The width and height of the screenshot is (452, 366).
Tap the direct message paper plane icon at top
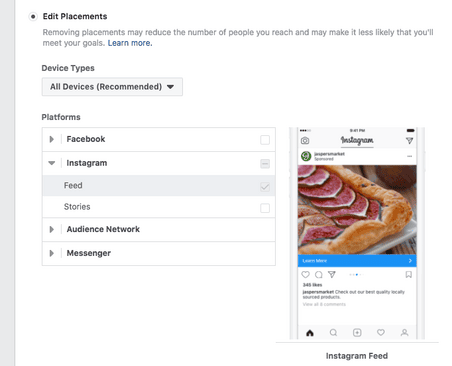click(x=409, y=141)
